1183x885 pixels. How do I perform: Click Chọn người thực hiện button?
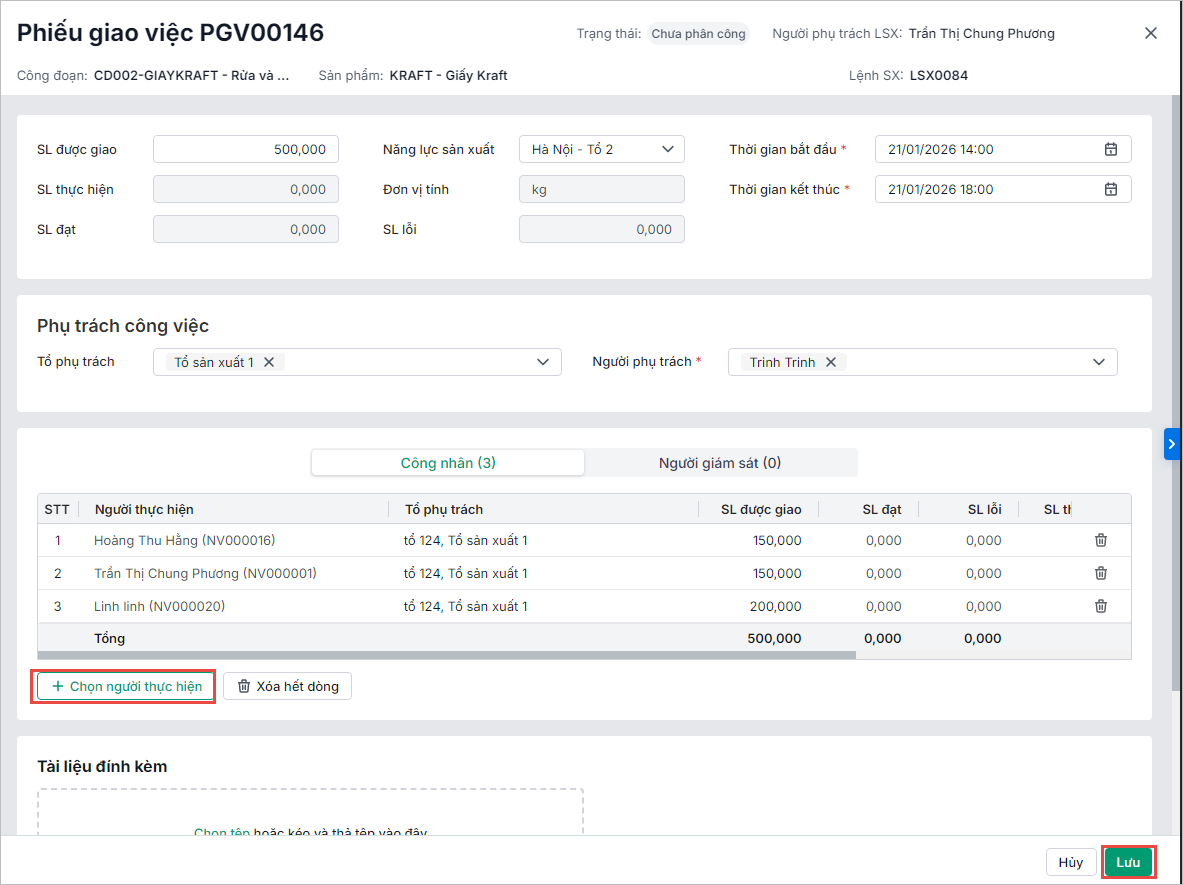pos(126,686)
